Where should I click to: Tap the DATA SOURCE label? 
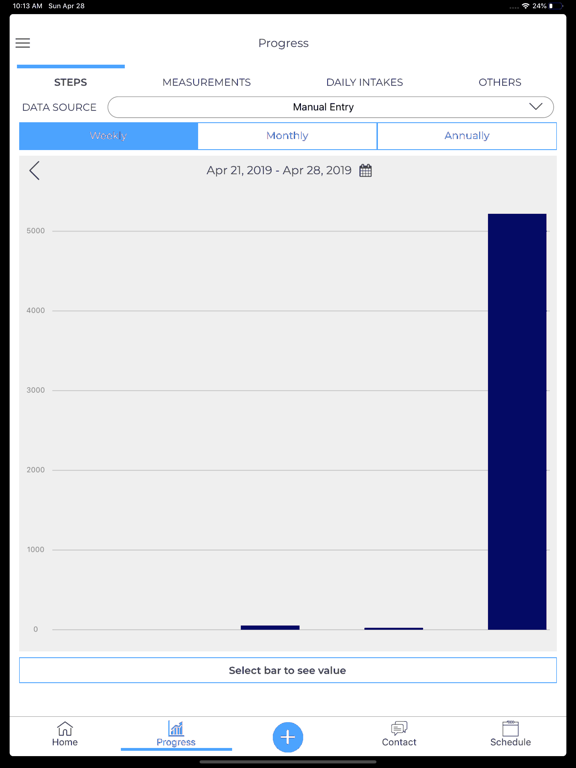pos(59,107)
